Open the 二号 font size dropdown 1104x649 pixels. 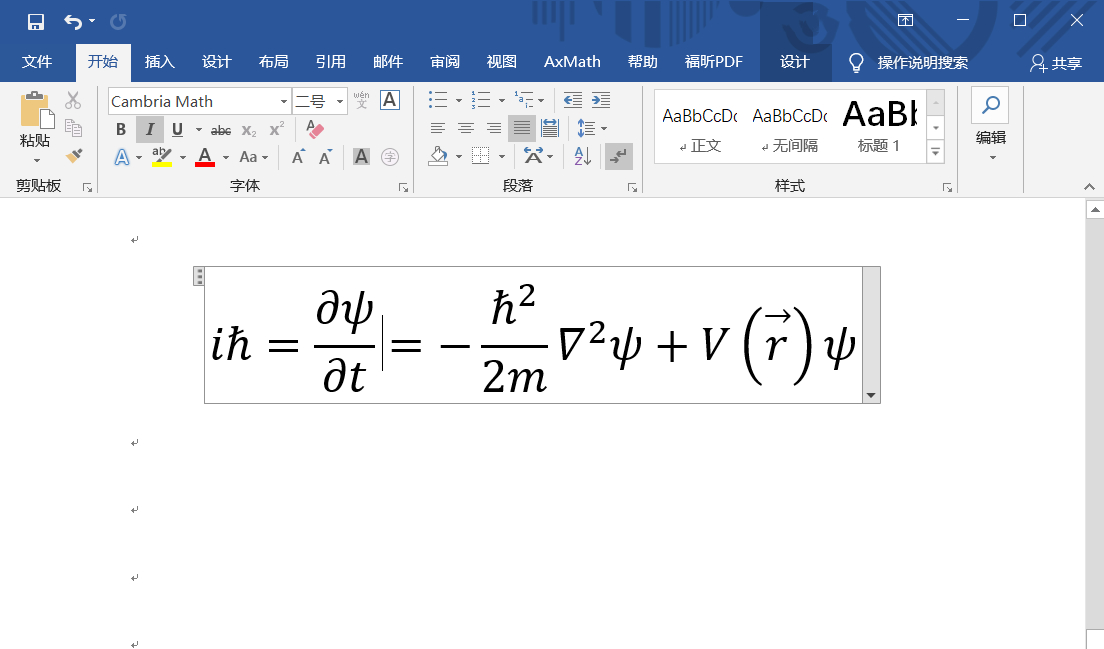click(339, 101)
